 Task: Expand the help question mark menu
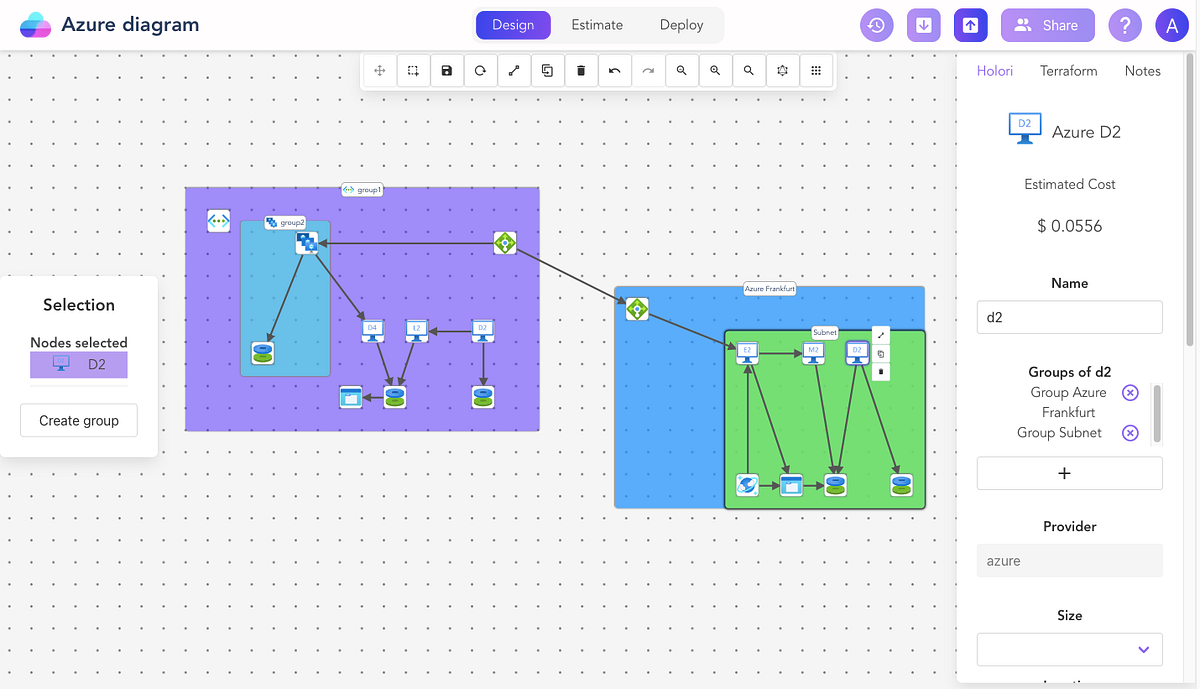[1124, 25]
